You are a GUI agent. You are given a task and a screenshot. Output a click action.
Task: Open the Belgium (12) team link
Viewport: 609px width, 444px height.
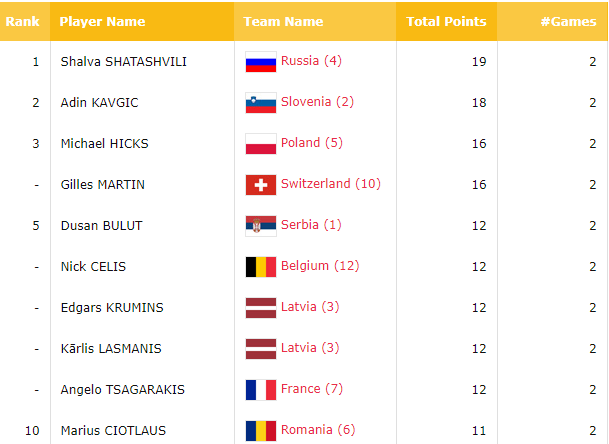(x=320, y=266)
